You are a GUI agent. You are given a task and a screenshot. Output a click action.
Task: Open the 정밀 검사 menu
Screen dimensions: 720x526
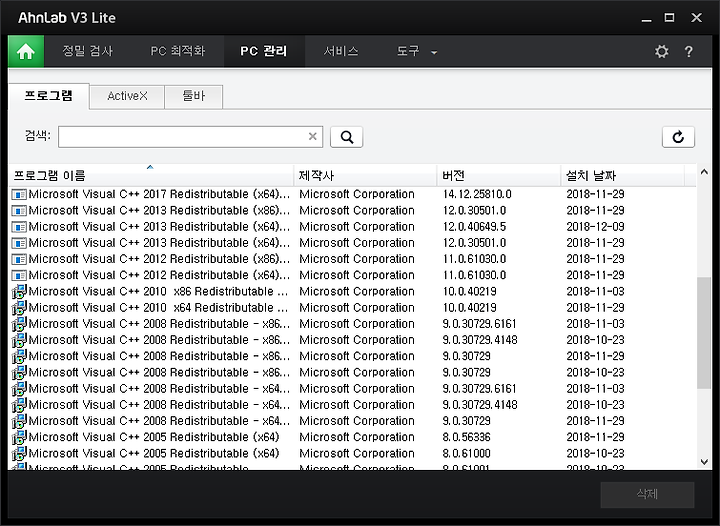pyautogui.click(x=87, y=51)
